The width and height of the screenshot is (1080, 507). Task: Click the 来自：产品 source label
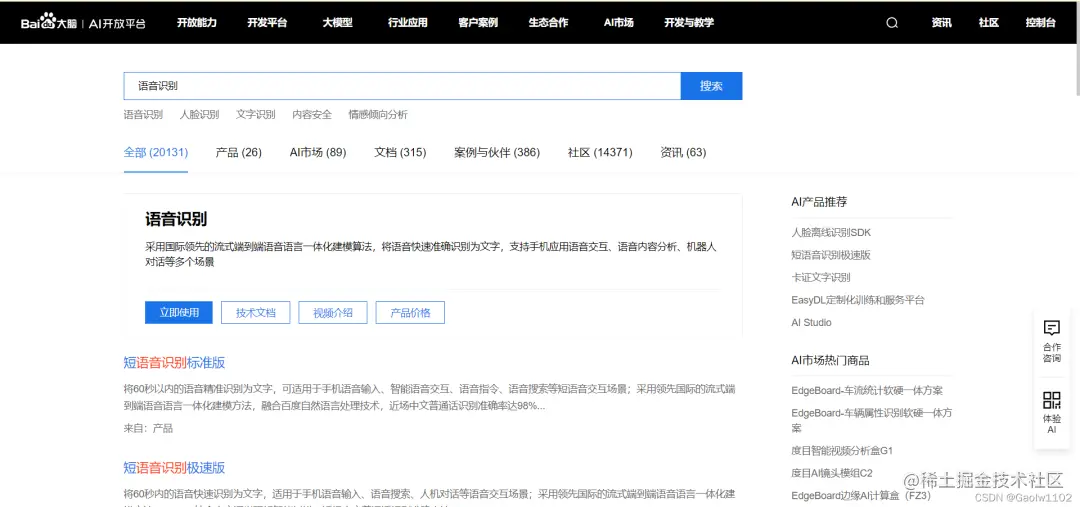pyautogui.click(x=148, y=428)
